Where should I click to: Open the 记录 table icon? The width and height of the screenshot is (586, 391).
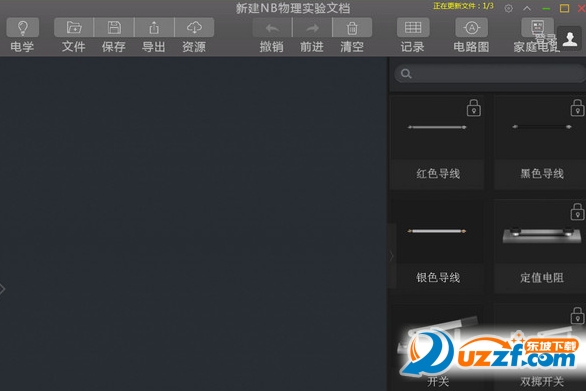(413, 28)
